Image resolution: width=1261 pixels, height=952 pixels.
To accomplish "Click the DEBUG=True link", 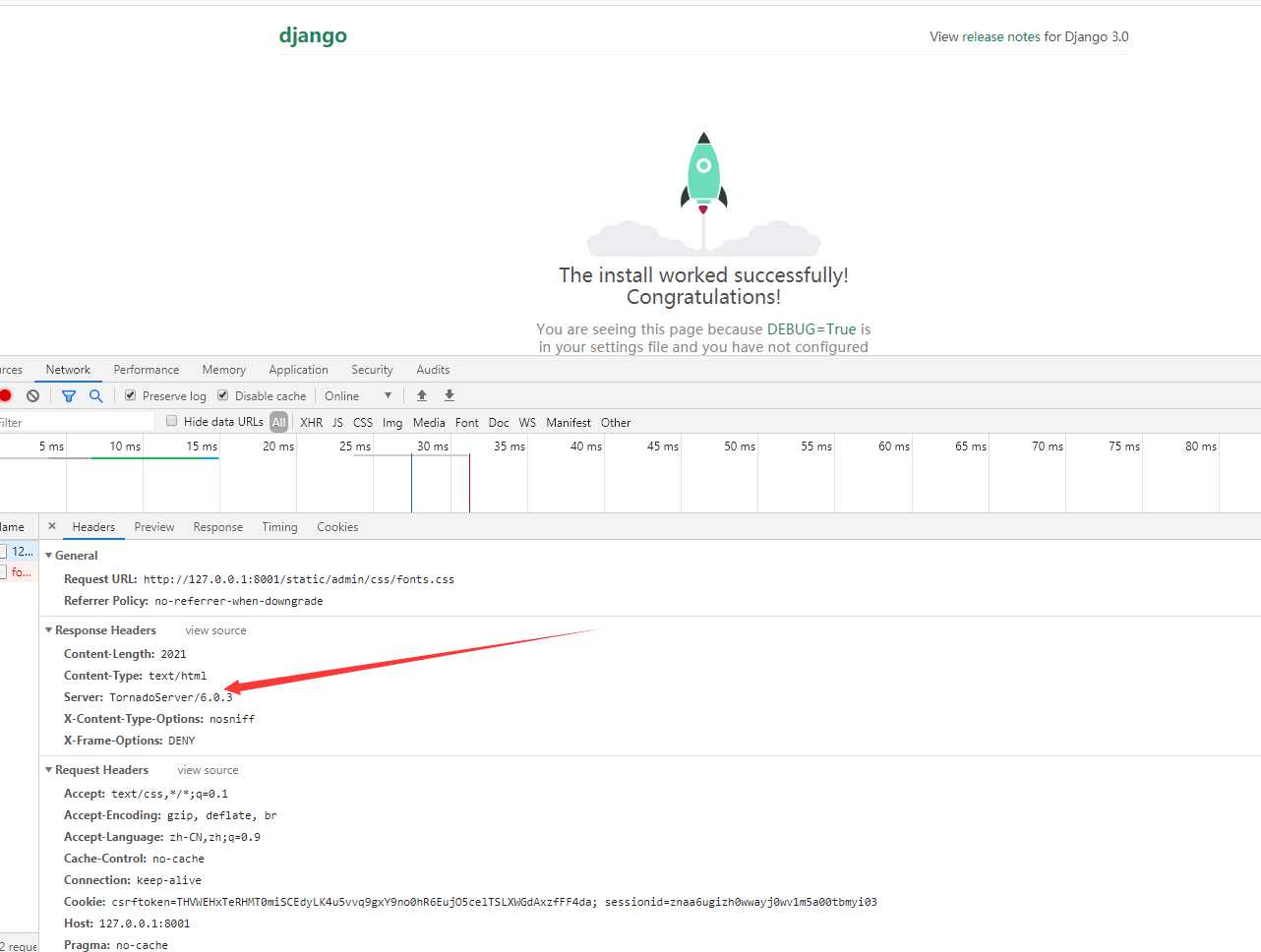I will (811, 328).
